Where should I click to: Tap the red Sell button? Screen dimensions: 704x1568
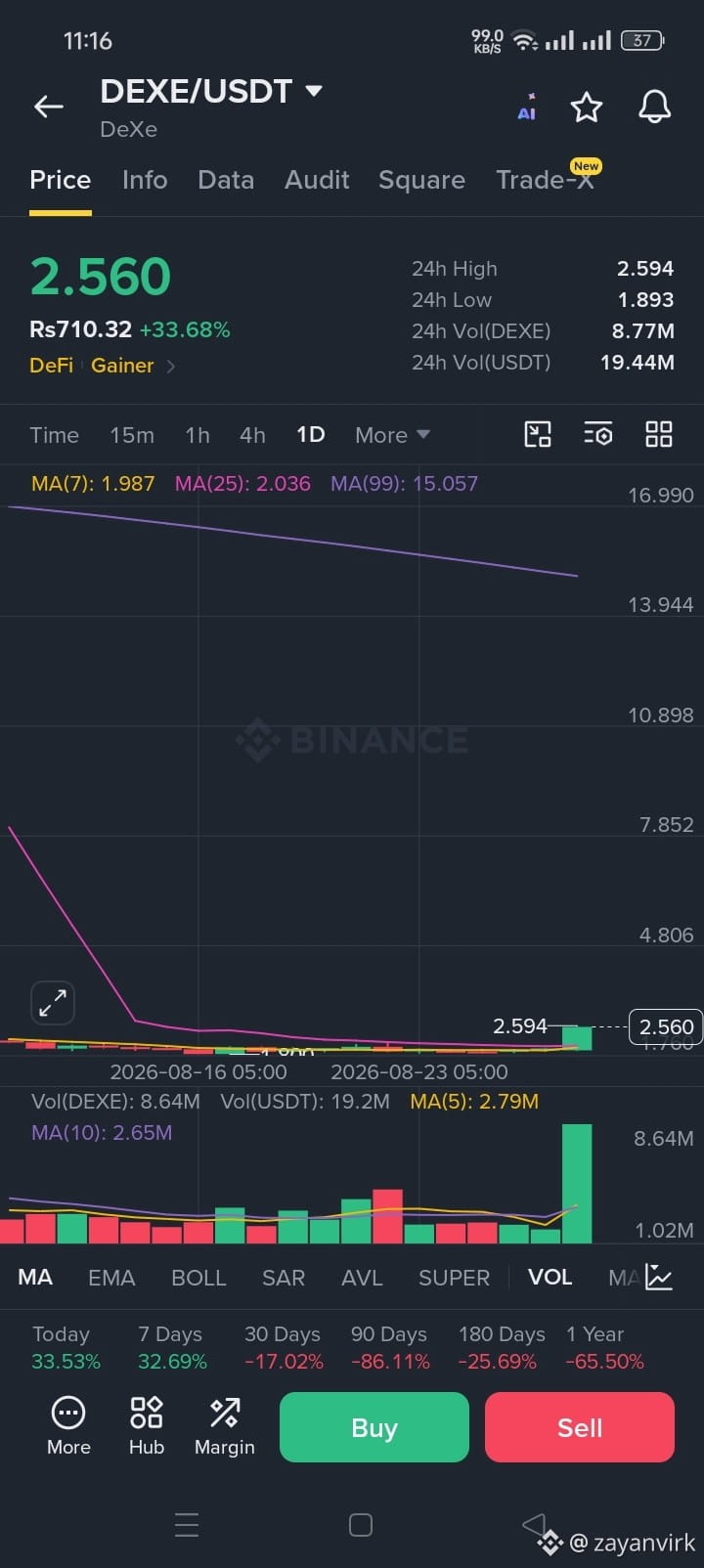coord(580,1427)
